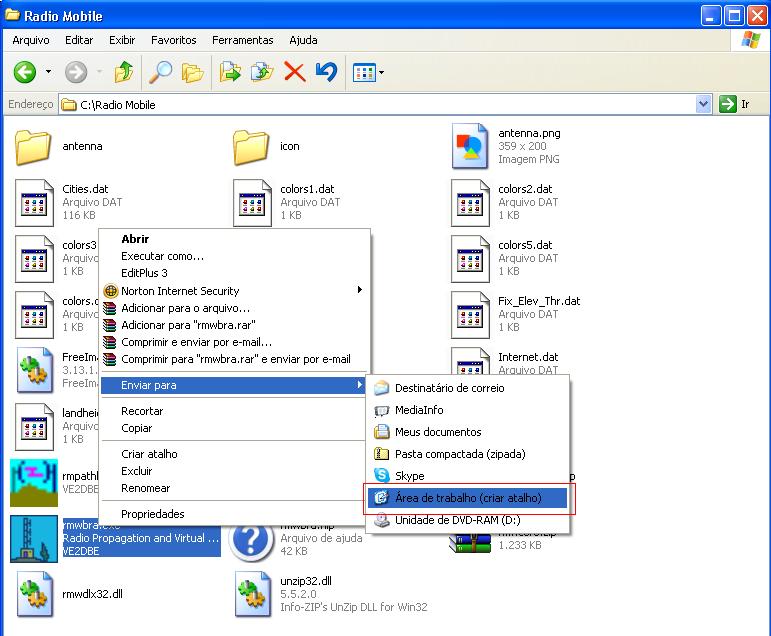Choose Comprimir e enviar por e-mail...

coord(233,342)
